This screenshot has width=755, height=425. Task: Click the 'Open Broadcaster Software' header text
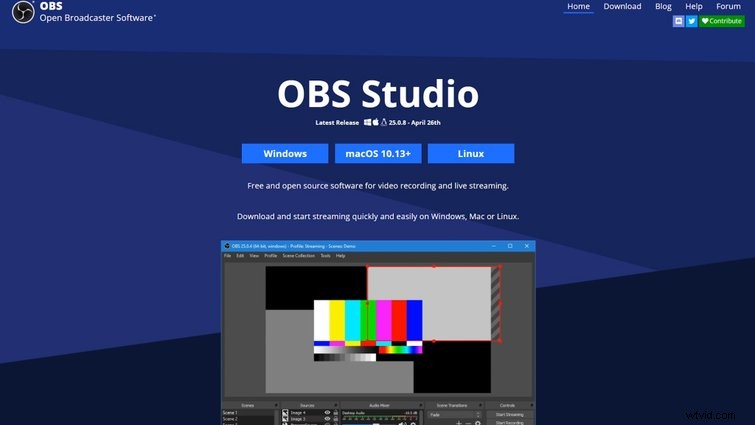96,18
